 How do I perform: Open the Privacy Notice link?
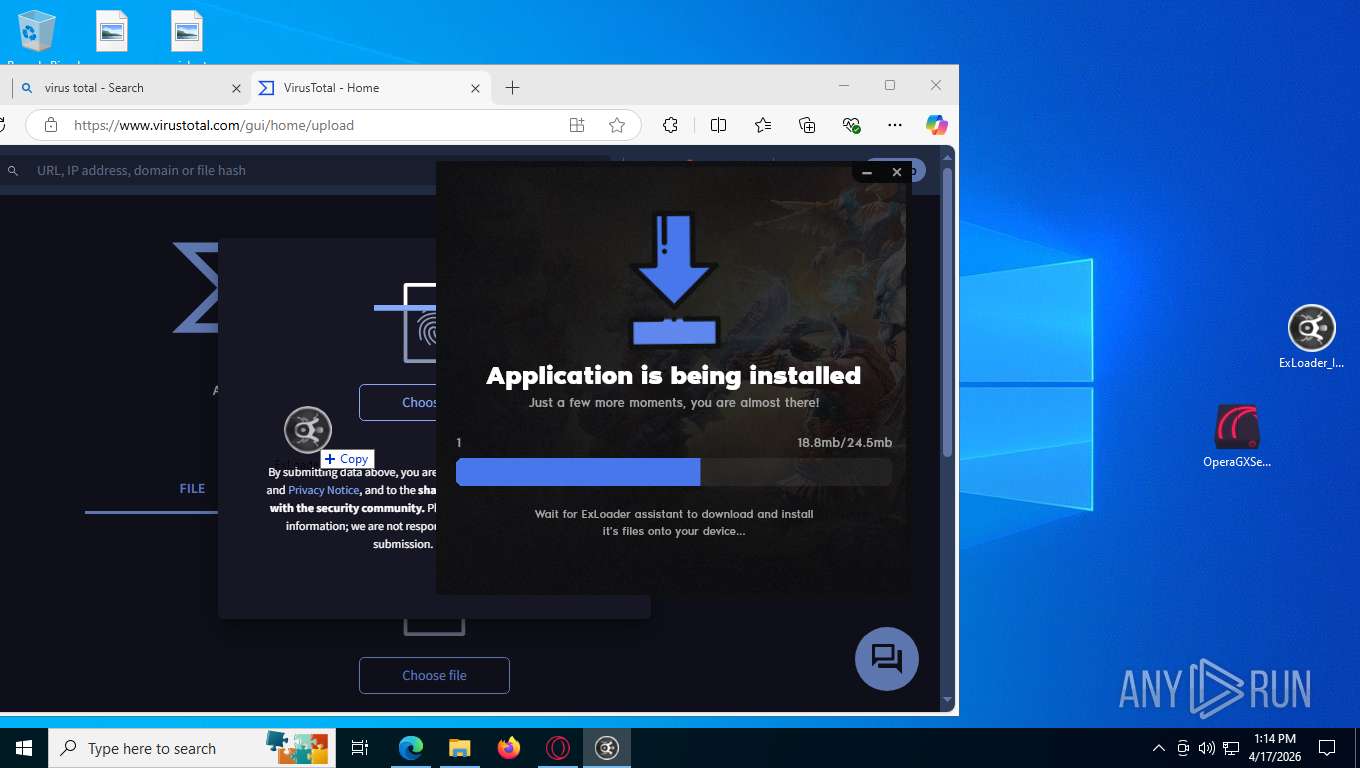(324, 490)
